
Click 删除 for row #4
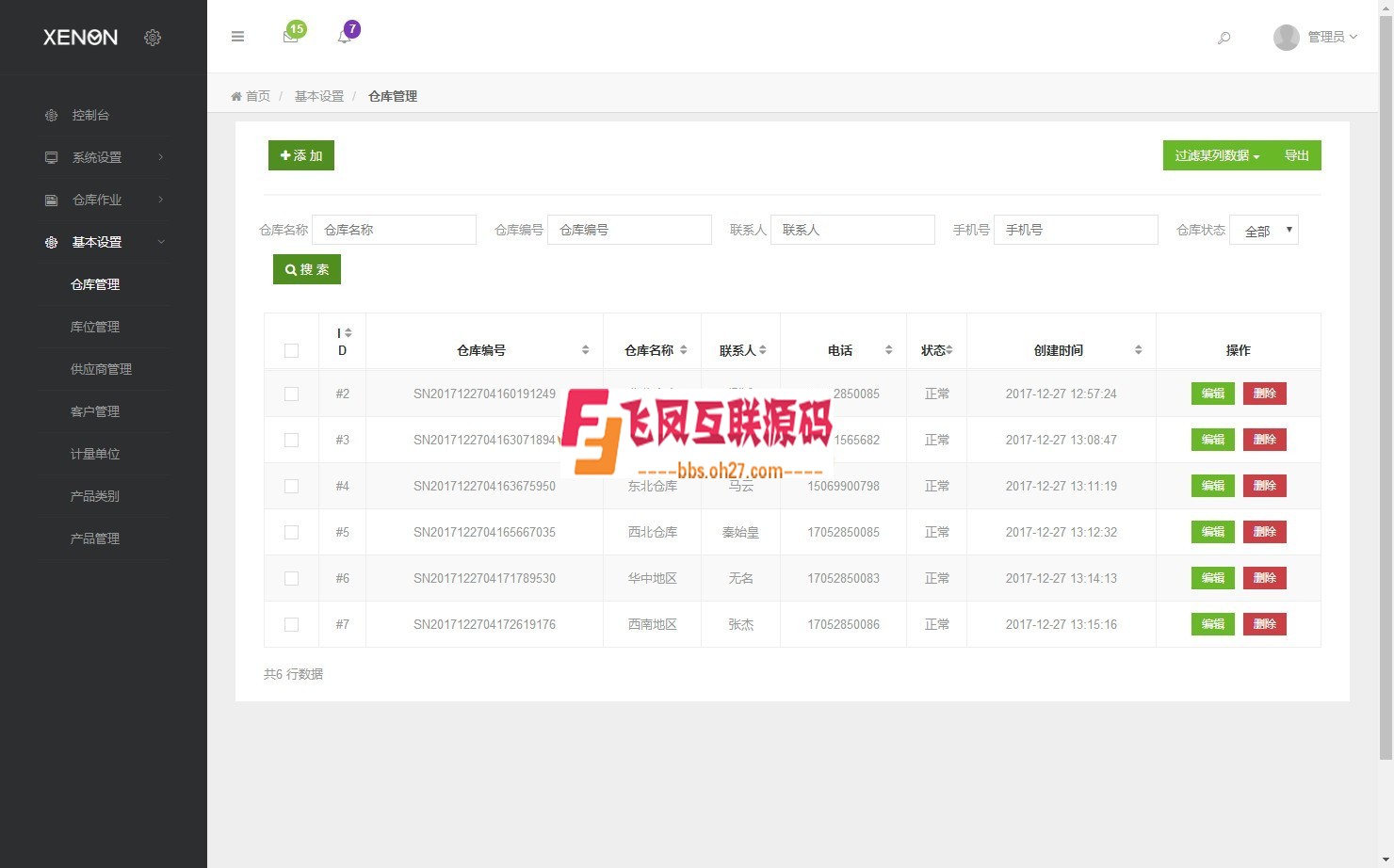(1265, 486)
